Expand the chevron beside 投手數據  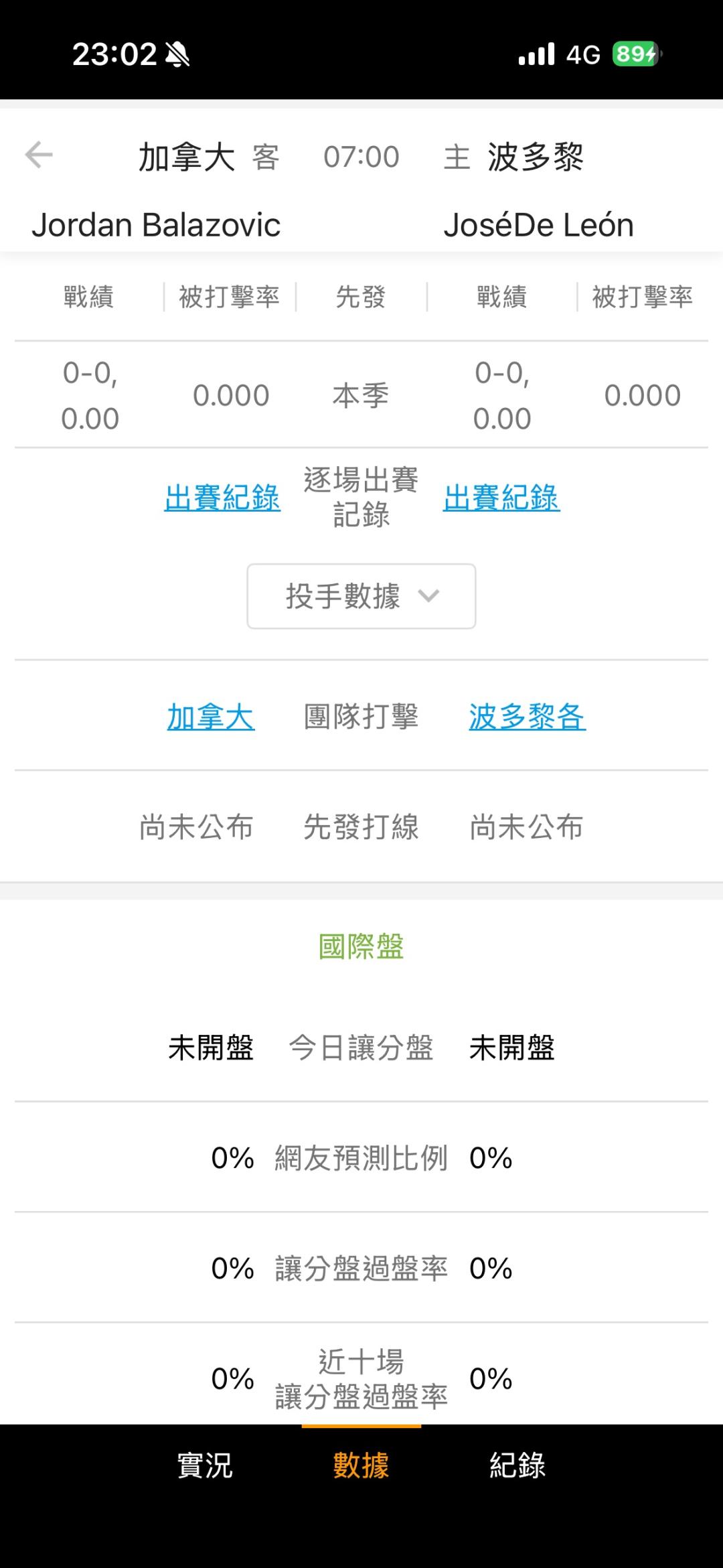coord(428,596)
